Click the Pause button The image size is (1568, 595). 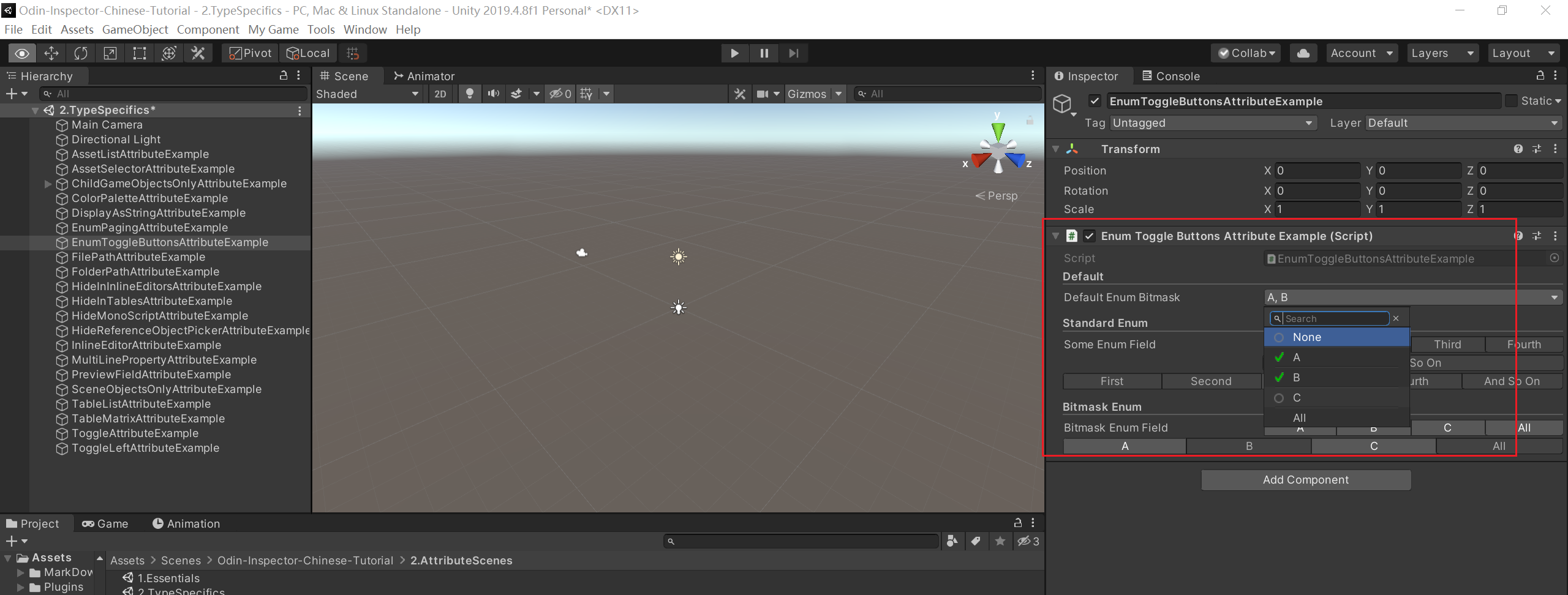click(764, 53)
